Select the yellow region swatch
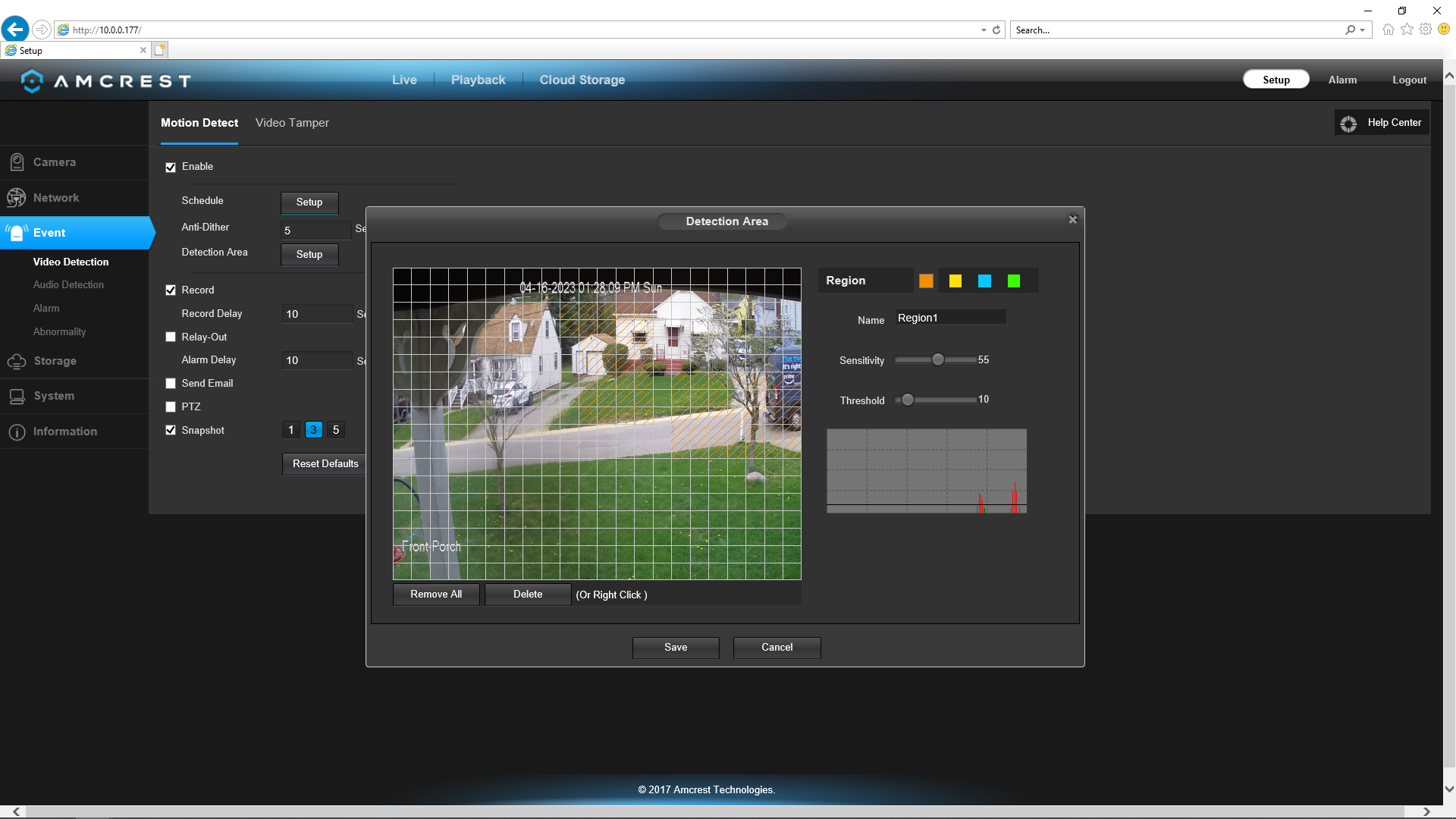1456x819 pixels. tap(955, 281)
